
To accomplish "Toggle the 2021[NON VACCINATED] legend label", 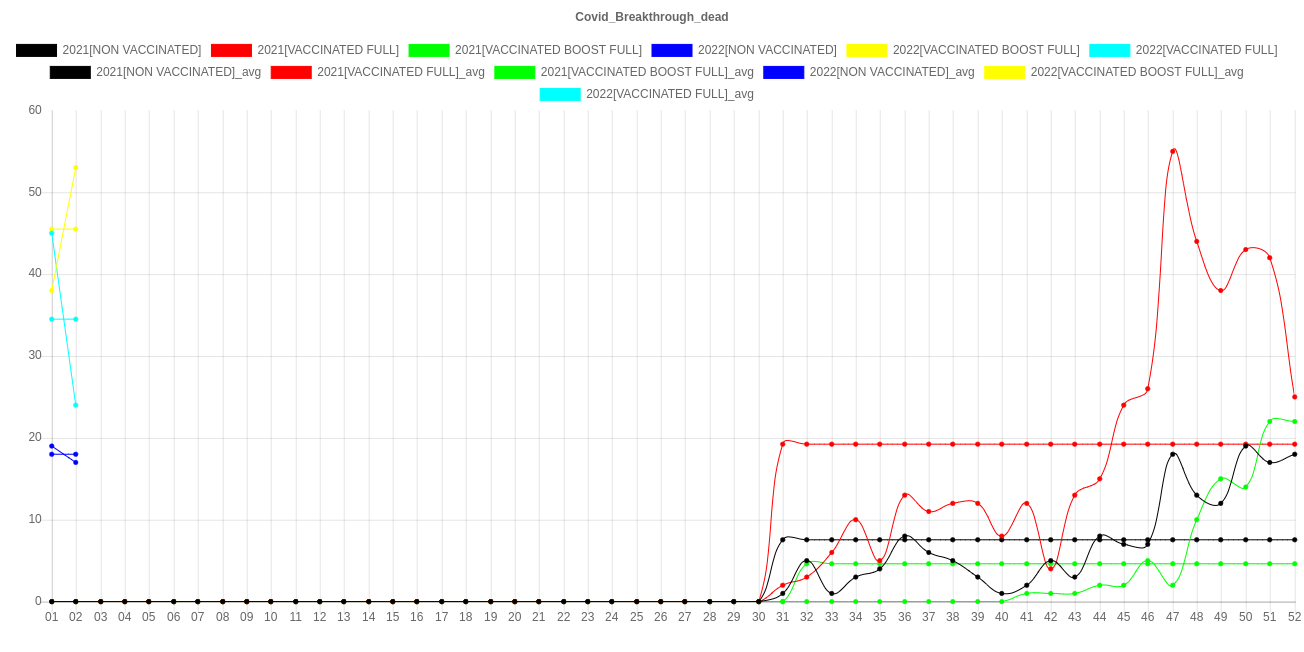I will click(x=131, y=50).
